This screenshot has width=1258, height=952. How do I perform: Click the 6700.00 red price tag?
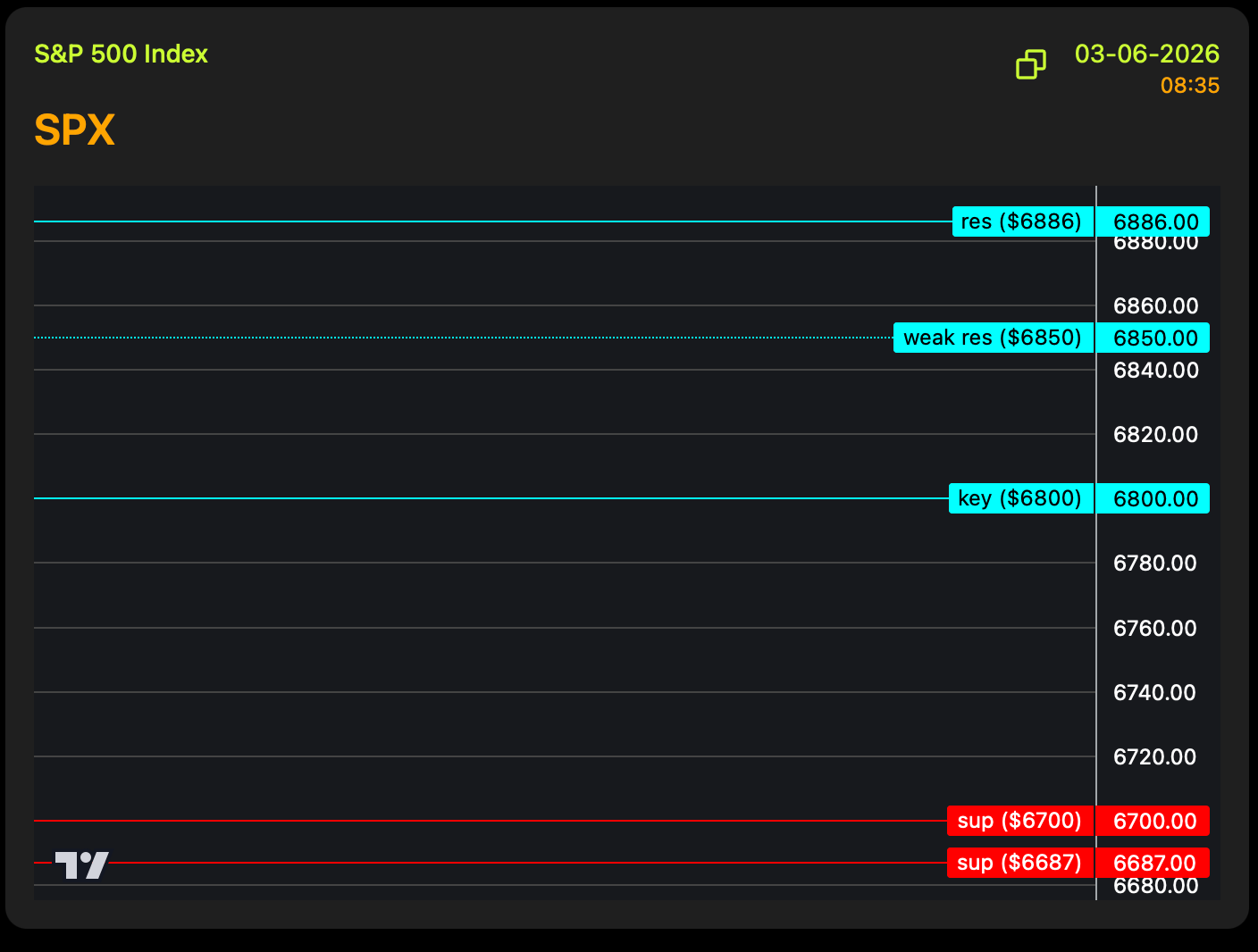pos(1154,821)
